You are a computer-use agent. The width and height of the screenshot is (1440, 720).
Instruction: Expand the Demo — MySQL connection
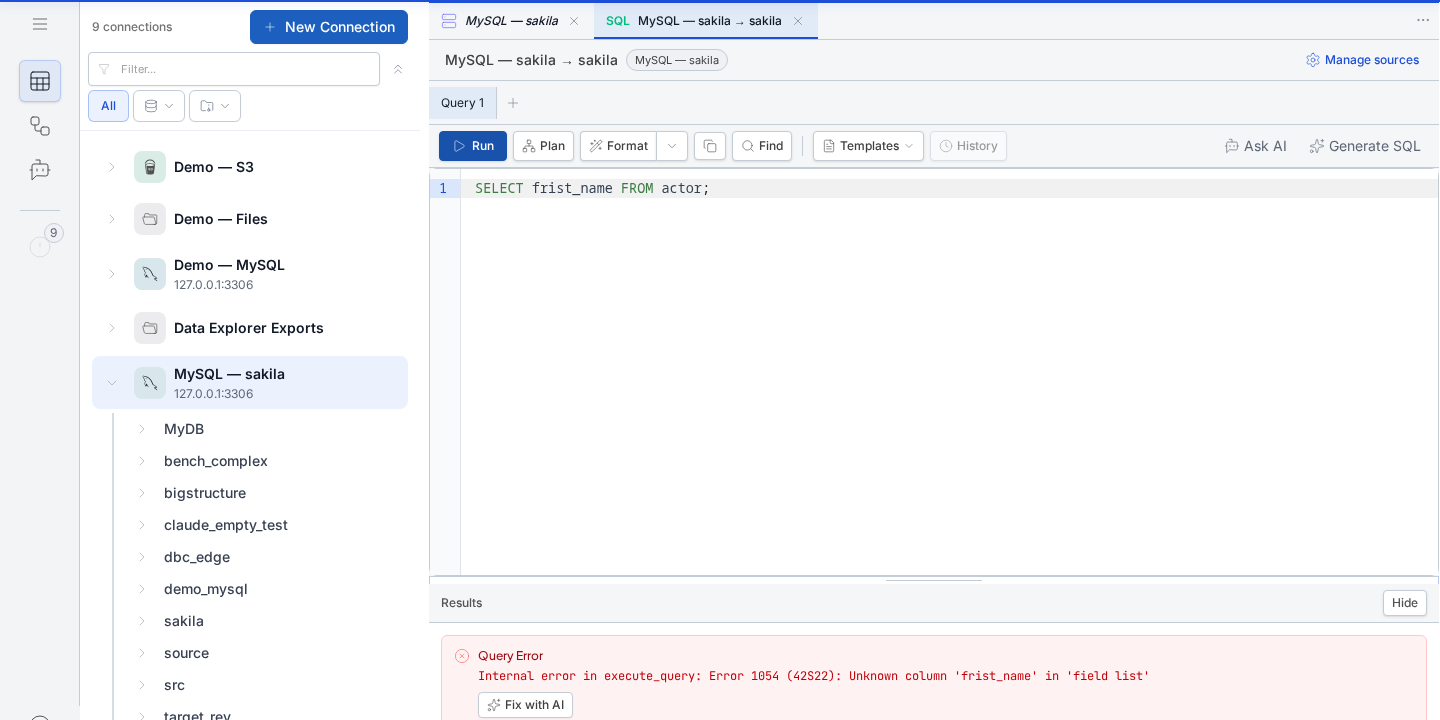112,274
